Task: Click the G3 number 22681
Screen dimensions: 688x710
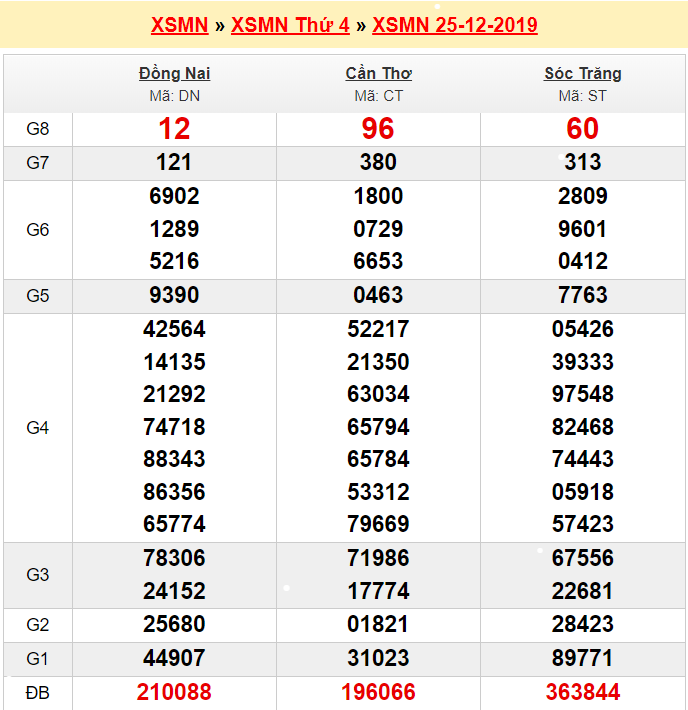Action: (x=582, y=591)
